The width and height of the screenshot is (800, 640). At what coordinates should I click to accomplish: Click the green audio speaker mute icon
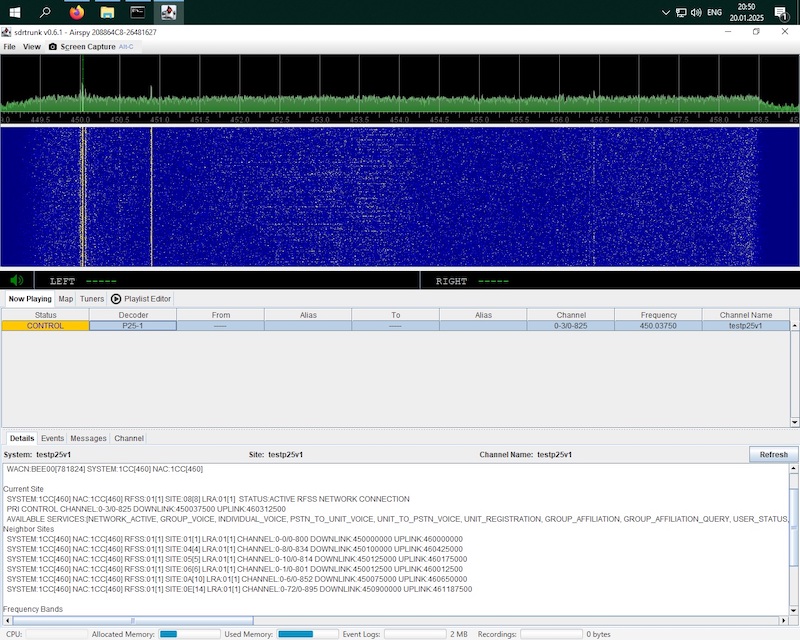coord(17,281)
